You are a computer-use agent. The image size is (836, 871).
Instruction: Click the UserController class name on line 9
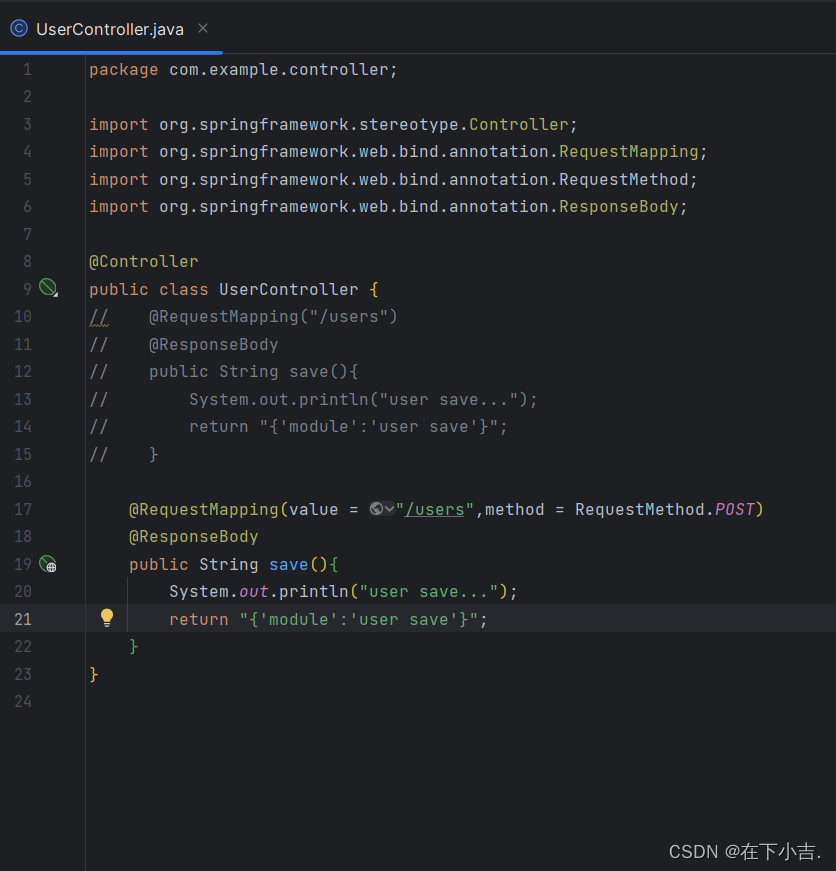click(289, 289)
